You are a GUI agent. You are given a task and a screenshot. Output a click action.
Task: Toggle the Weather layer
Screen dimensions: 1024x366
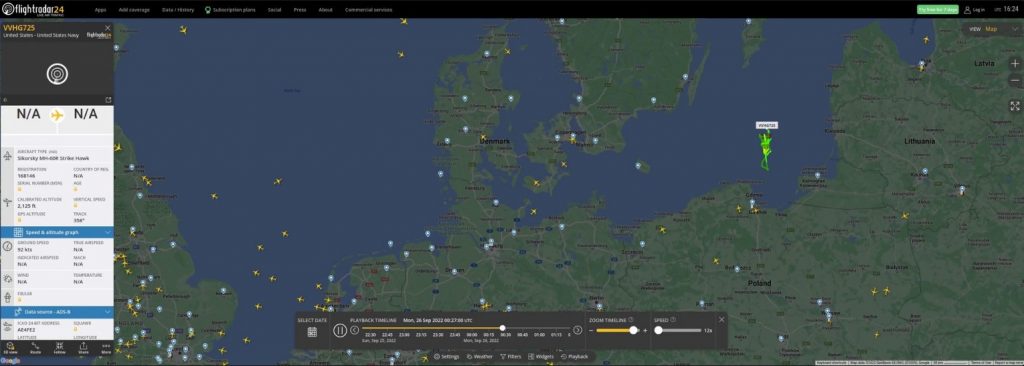click(479, 357)
